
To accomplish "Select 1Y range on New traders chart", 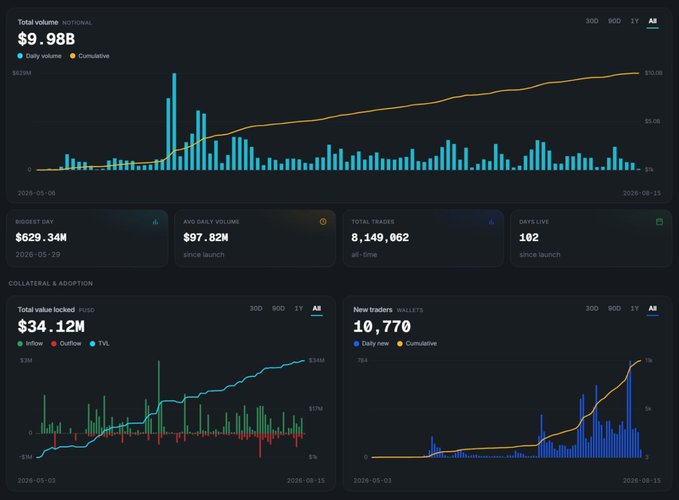I will tap(634, 308).
